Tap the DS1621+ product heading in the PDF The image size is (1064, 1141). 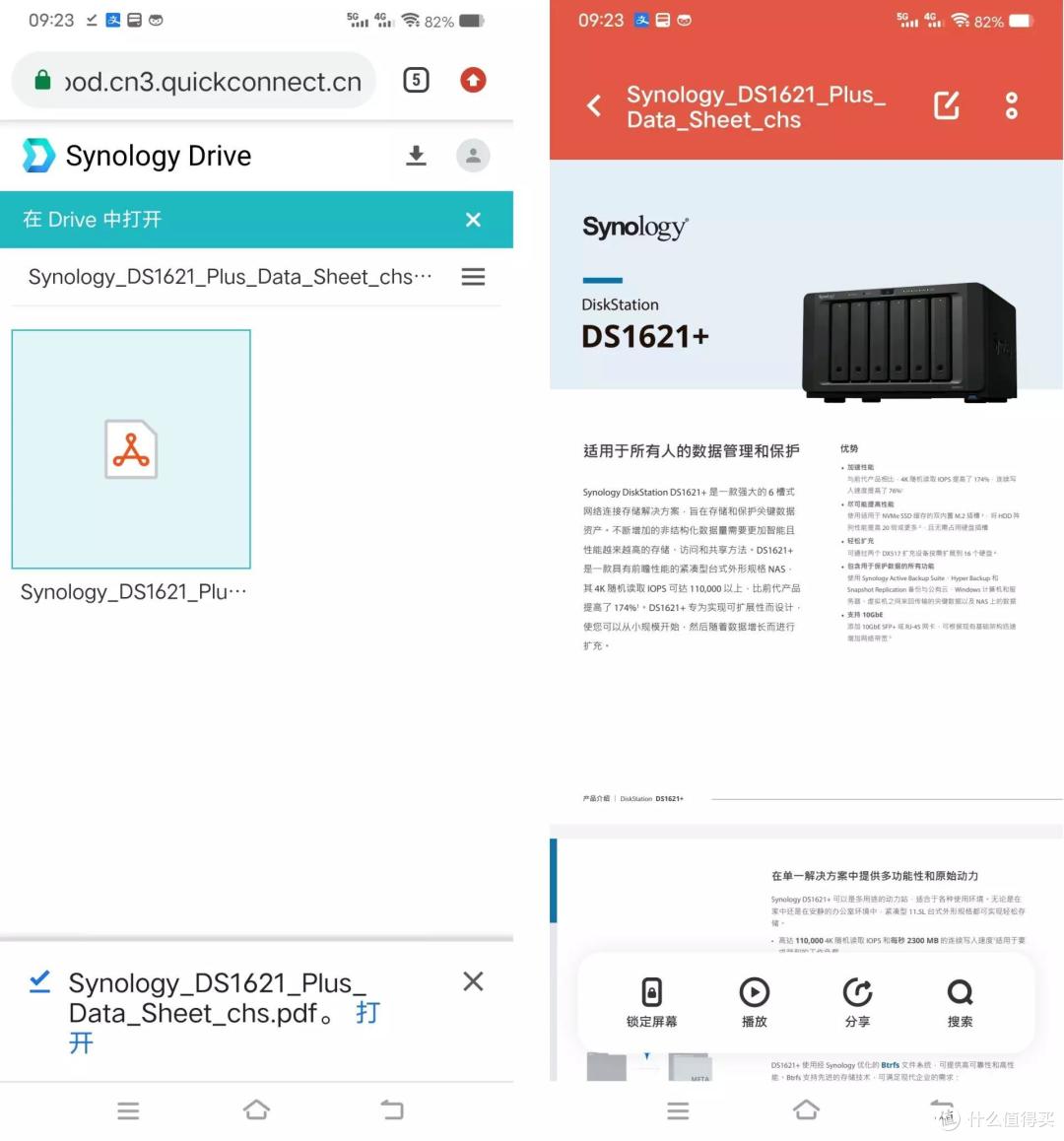click(x=645, y=337)
